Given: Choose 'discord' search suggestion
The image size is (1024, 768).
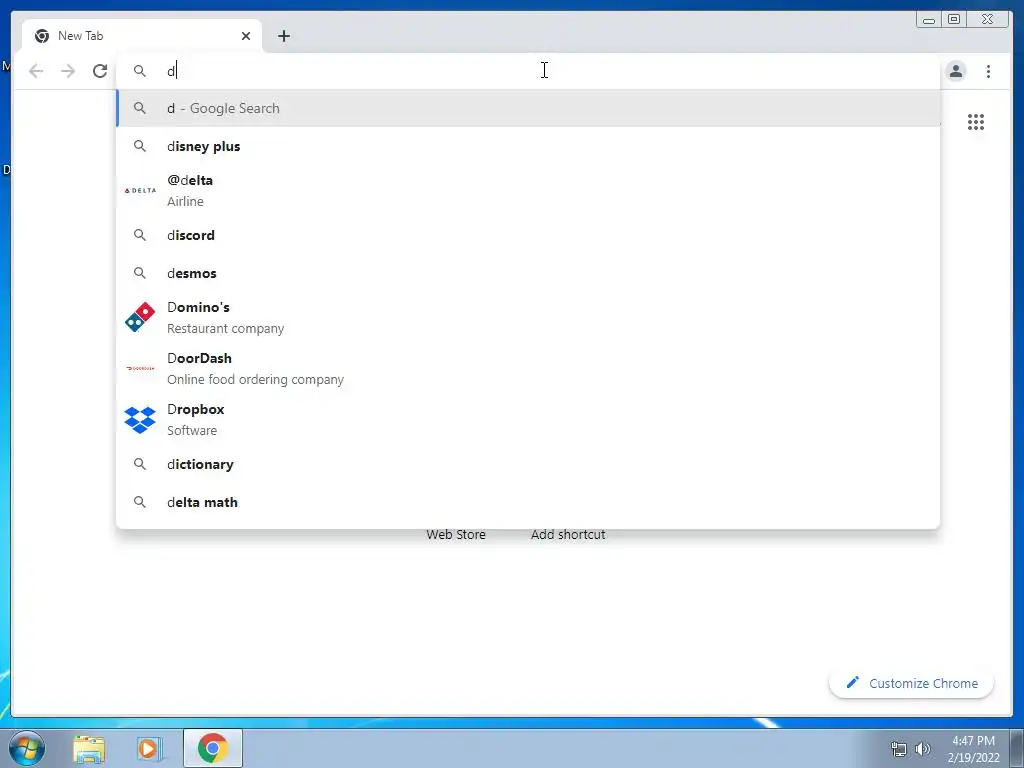Looking at the screenshot, I should pyautogui.click(x=528, y=235).
